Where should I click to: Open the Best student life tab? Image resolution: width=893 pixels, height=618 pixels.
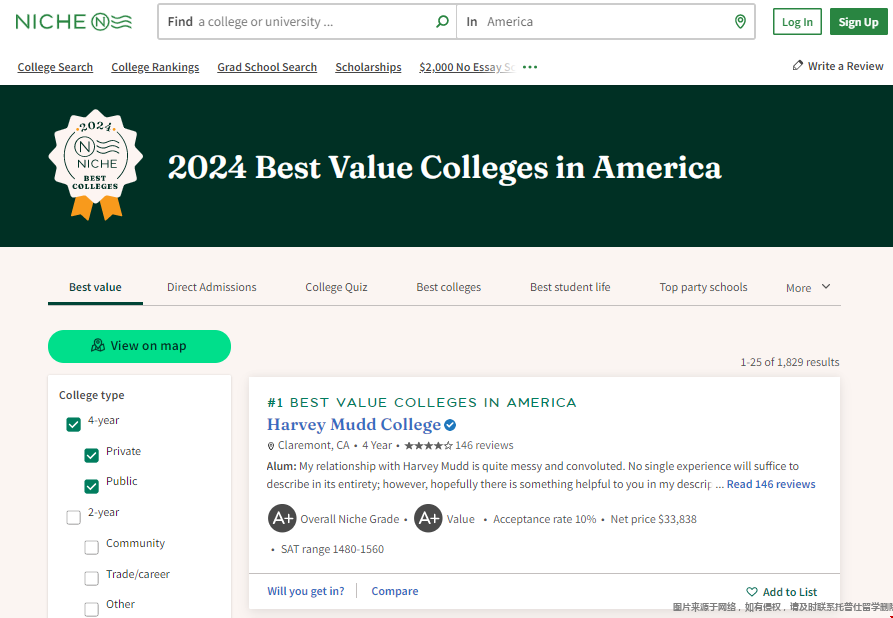coord(570,287)
